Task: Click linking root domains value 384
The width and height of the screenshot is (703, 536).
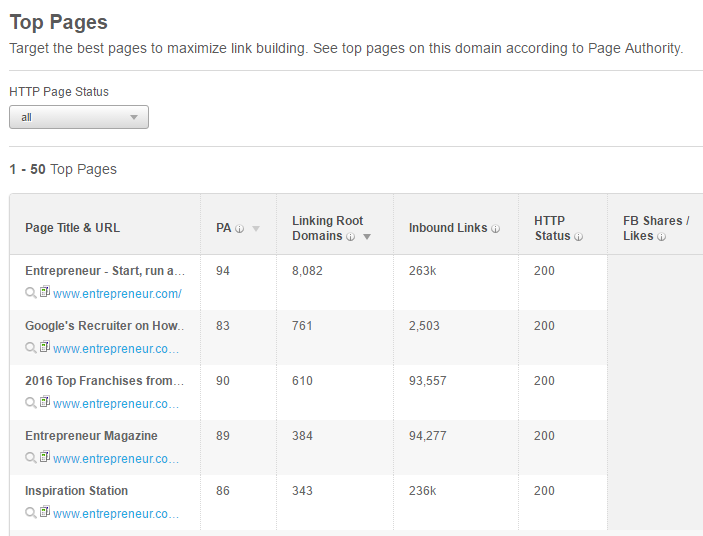Action: [x=302, y=436]
